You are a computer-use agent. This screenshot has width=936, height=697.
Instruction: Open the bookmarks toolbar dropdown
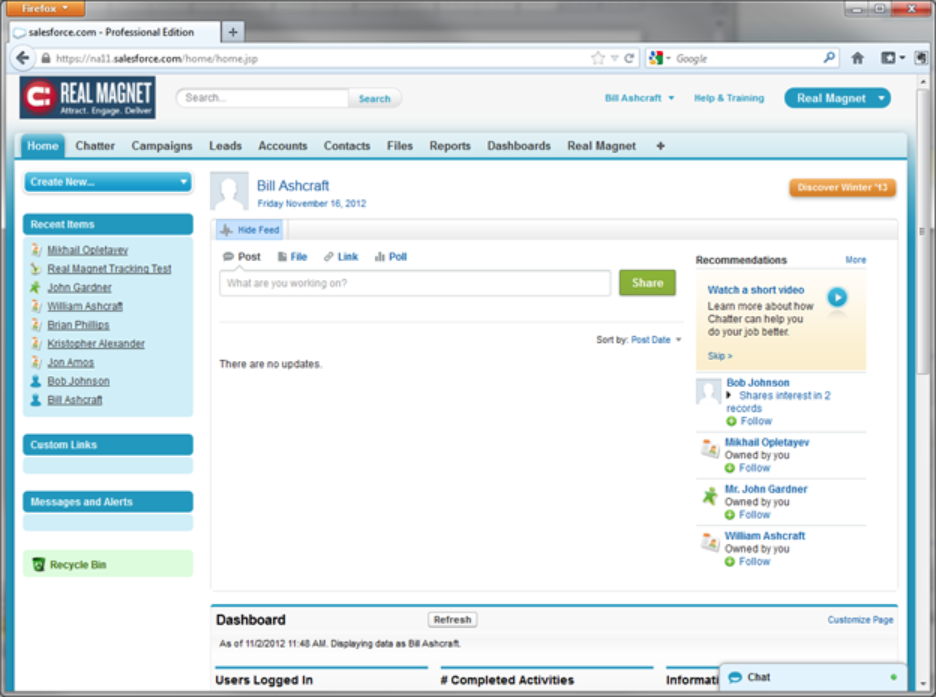[x=894, y=58]
